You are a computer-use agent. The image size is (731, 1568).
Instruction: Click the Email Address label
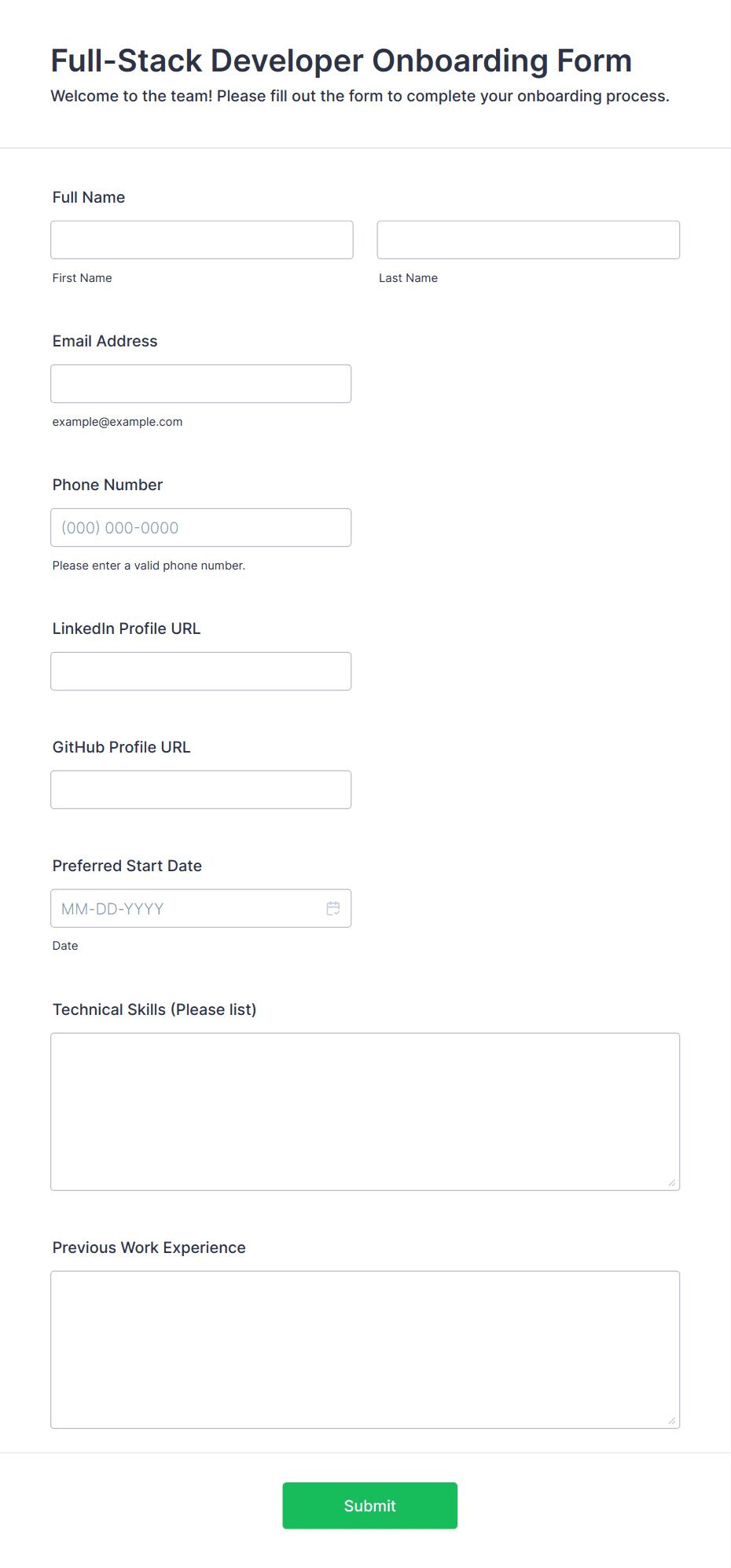[105, 341]
